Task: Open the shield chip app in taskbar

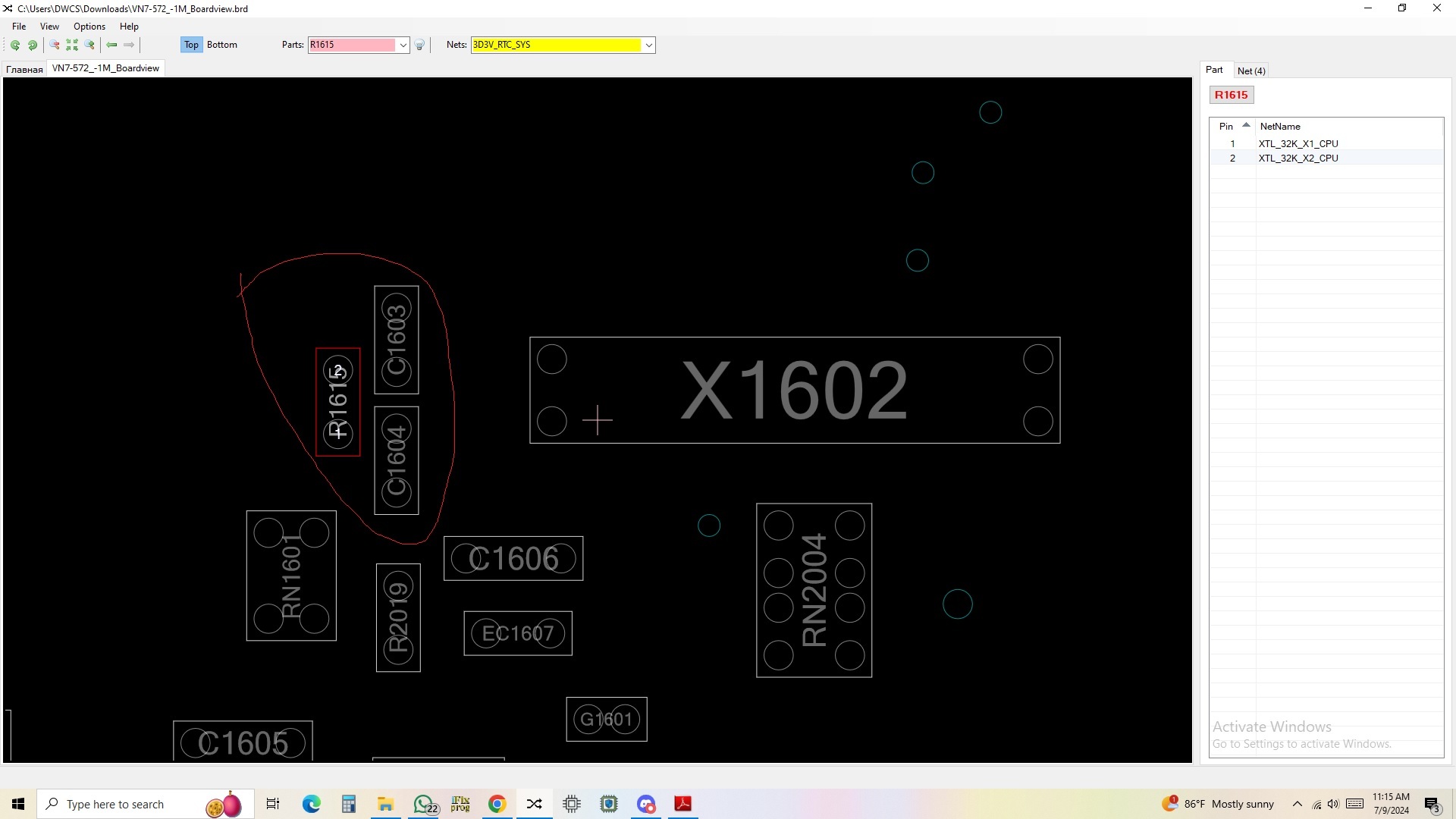Action: click(x=609, y=804)
